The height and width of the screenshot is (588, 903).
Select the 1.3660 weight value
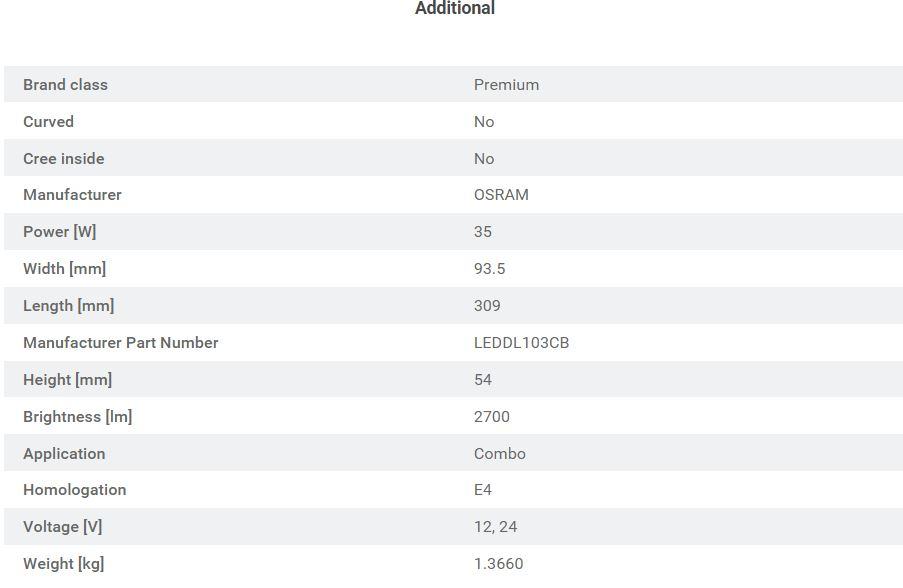coord(498,564)
